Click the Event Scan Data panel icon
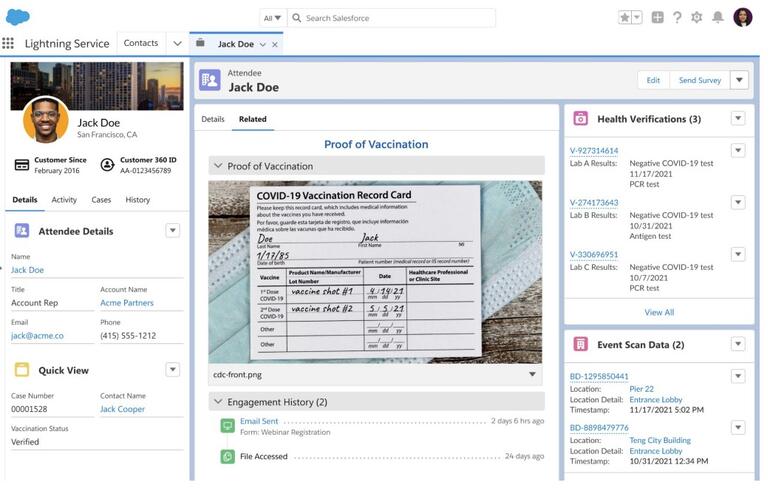The height and width of the screenshot is (488, 770). (580, 344)
